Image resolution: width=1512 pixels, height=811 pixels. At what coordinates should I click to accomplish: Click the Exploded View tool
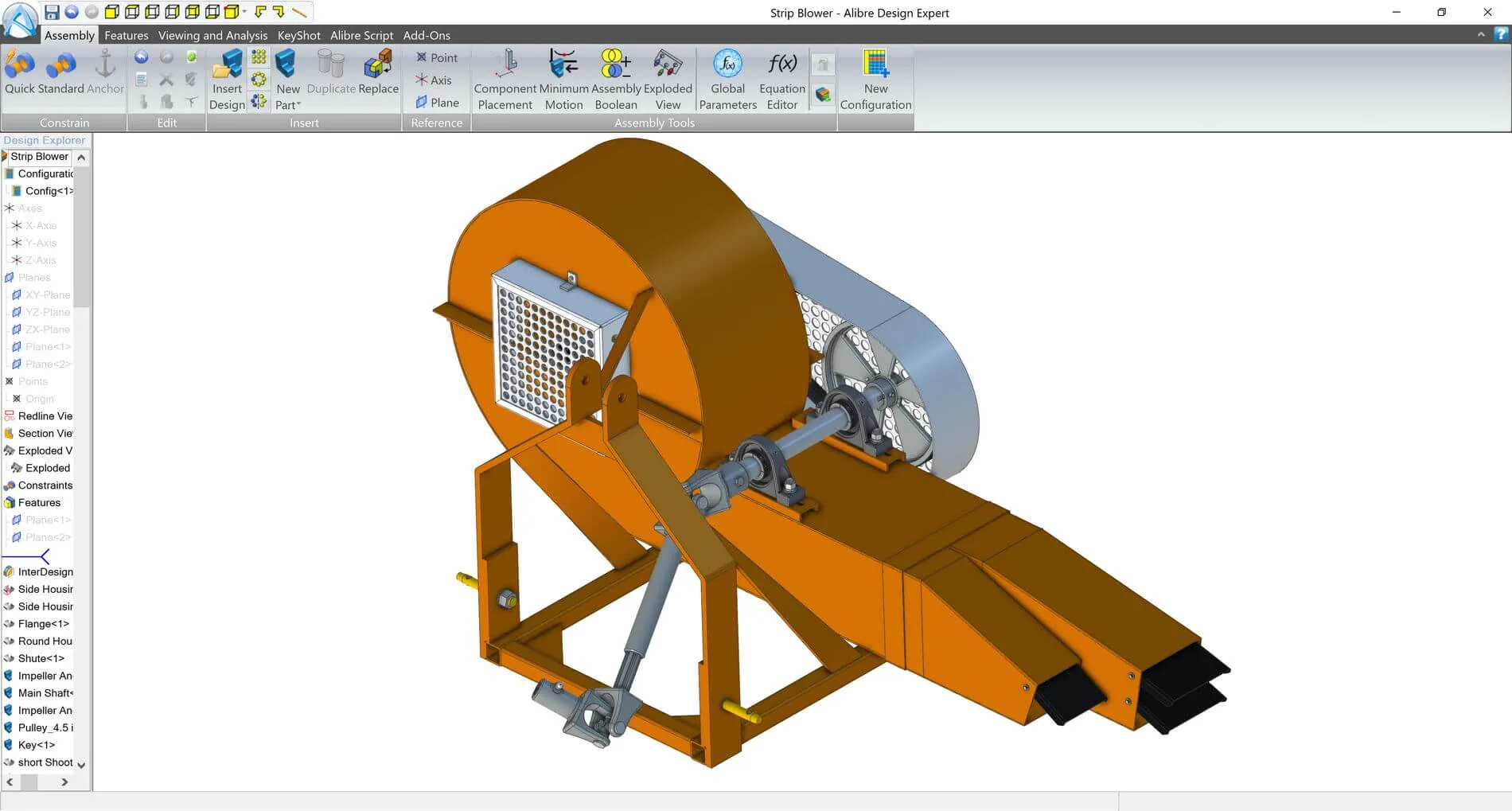pyautogui.click(x=668, y=80)
